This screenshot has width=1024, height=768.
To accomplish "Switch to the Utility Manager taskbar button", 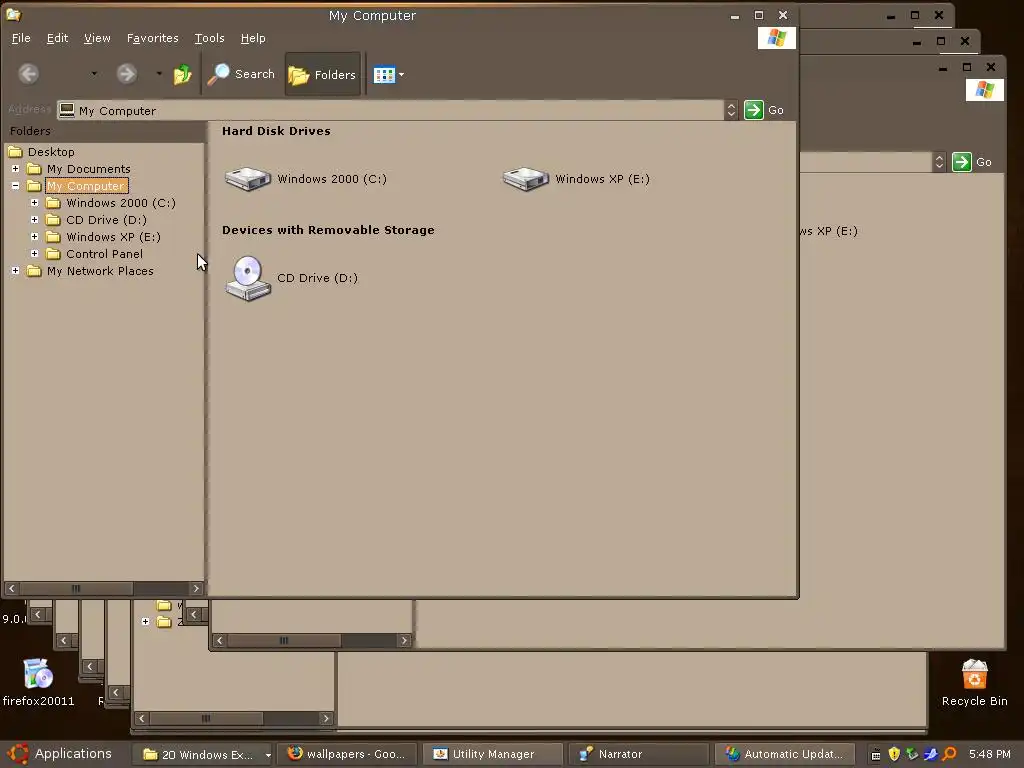I will click(x=493, y=754).
